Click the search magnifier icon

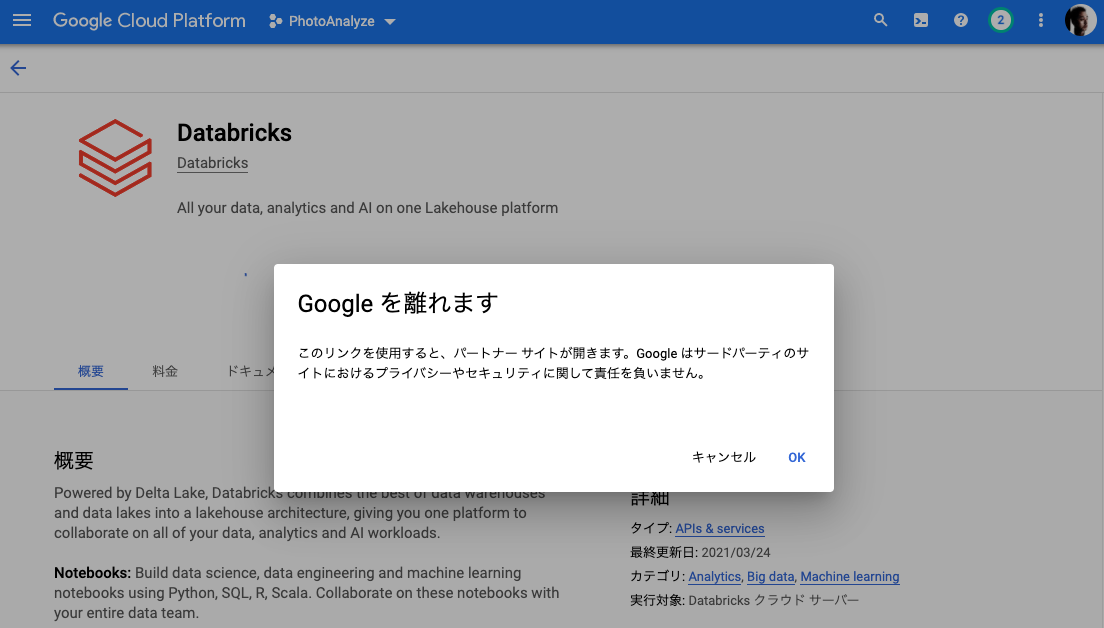pyautogui.click(x=881, y=20)
